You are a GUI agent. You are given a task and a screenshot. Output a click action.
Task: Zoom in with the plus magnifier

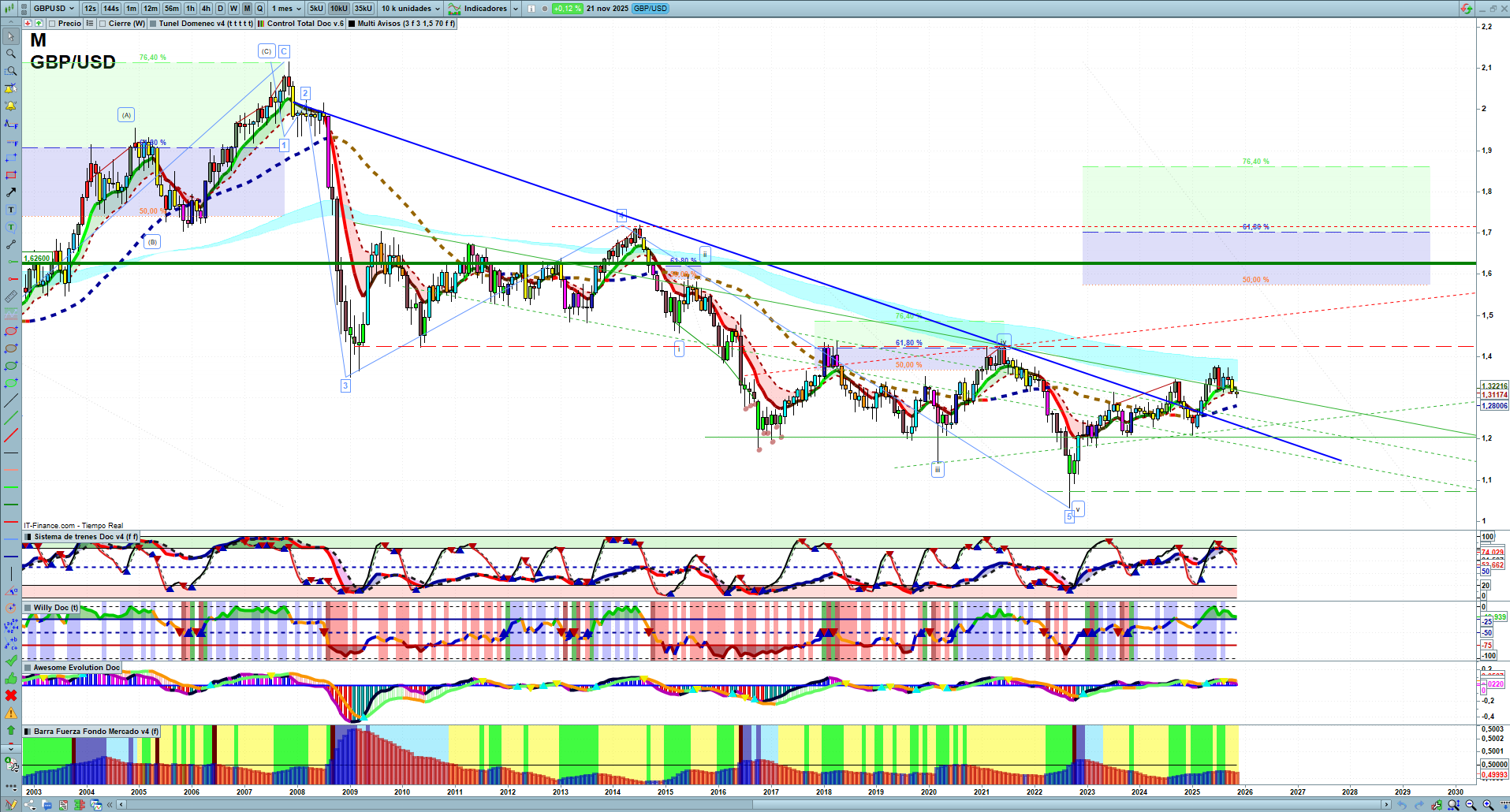click(1488, 805)
